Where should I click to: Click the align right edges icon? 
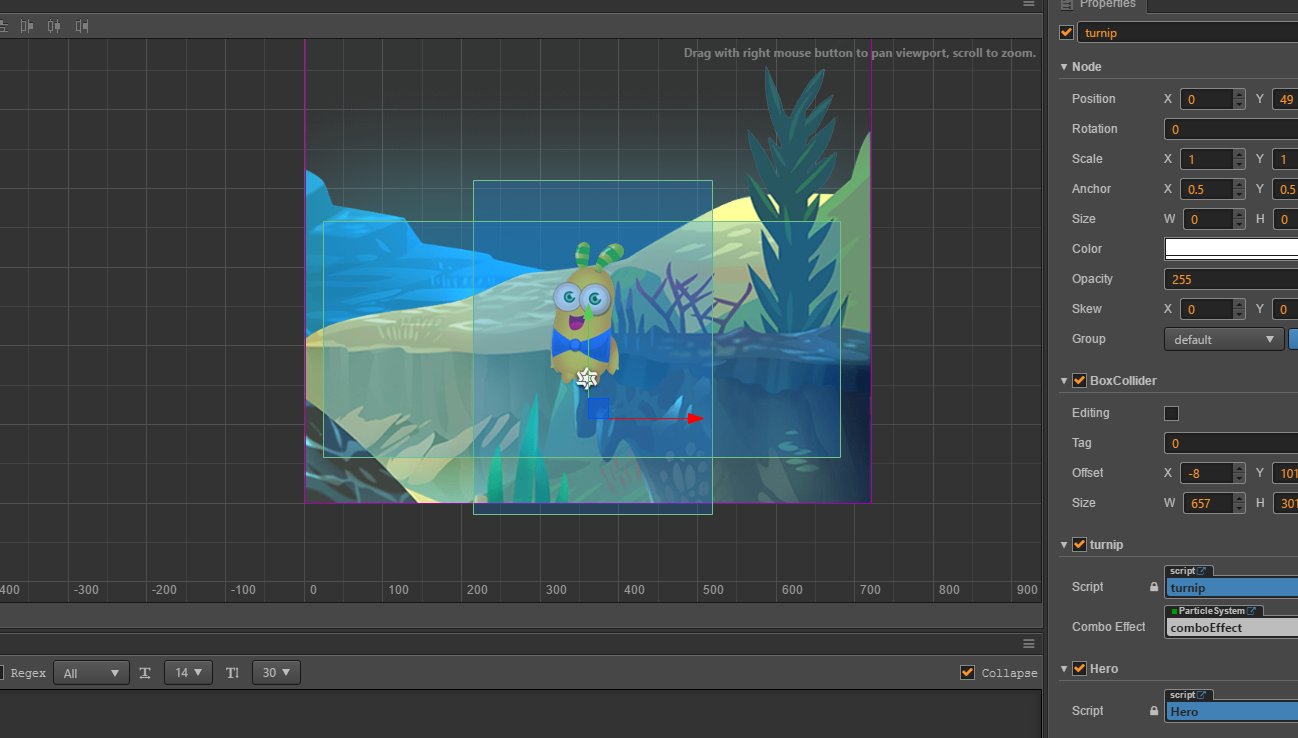[82, 26]
